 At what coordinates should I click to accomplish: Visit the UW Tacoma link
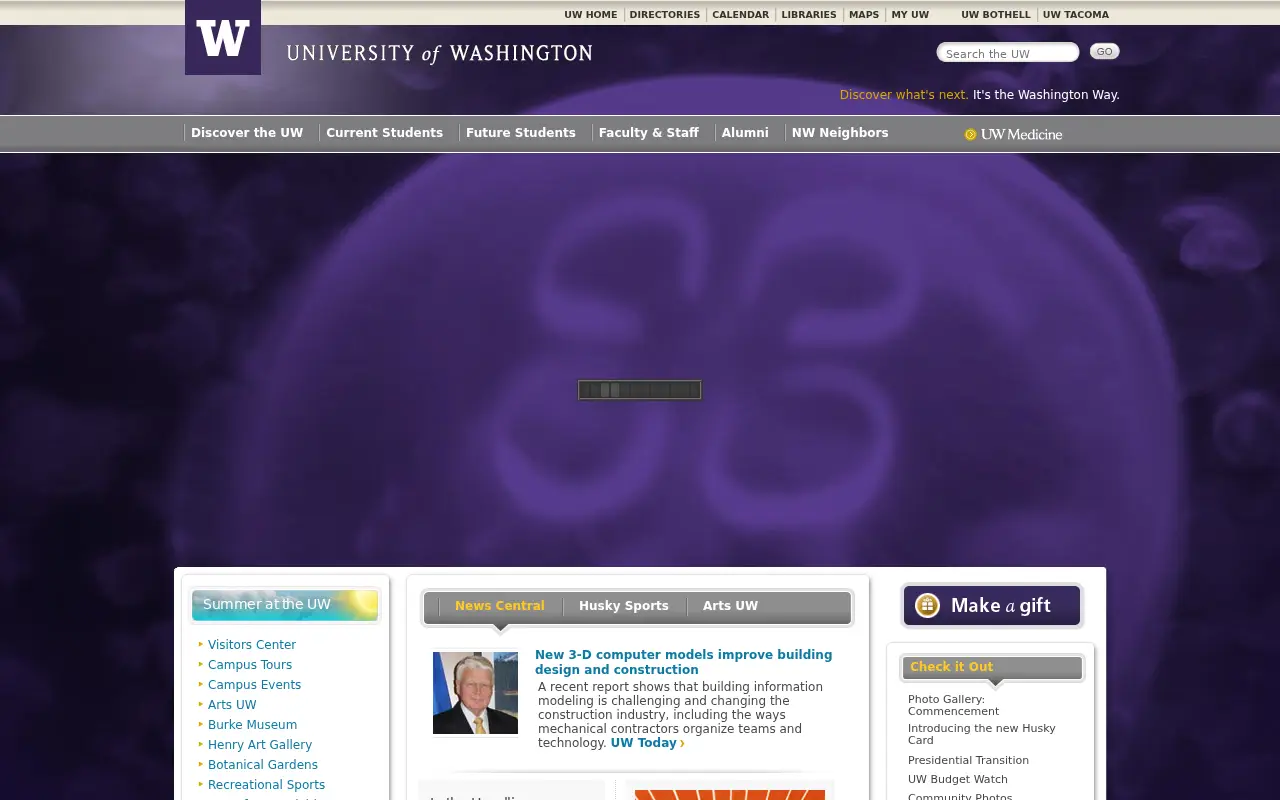click(1076, 15)
